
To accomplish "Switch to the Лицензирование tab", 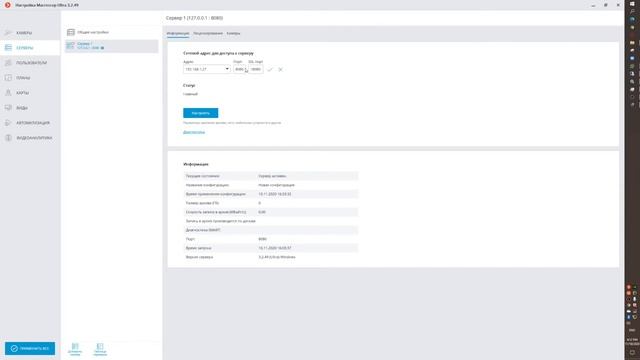I will pos(208,33).
